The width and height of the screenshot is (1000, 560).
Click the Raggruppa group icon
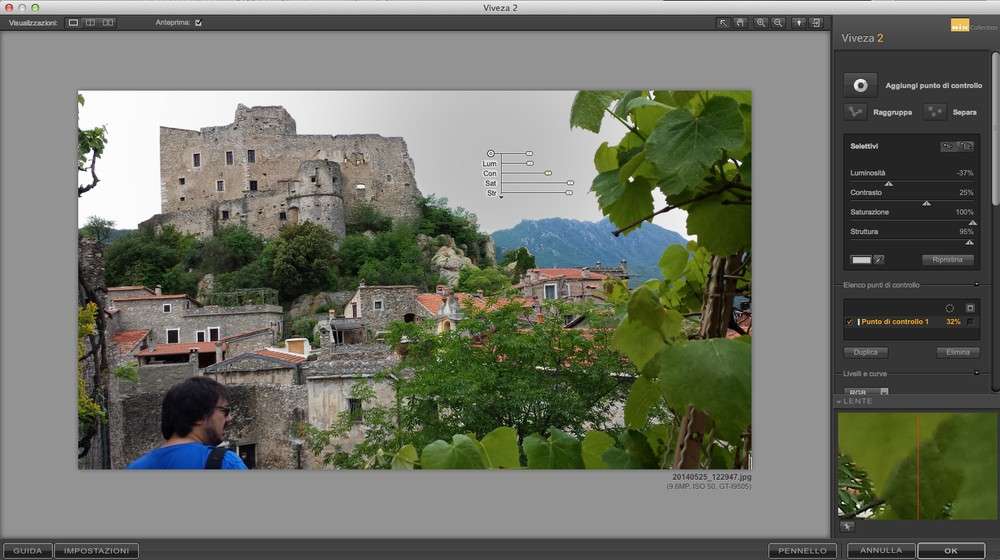click(855, 112)
